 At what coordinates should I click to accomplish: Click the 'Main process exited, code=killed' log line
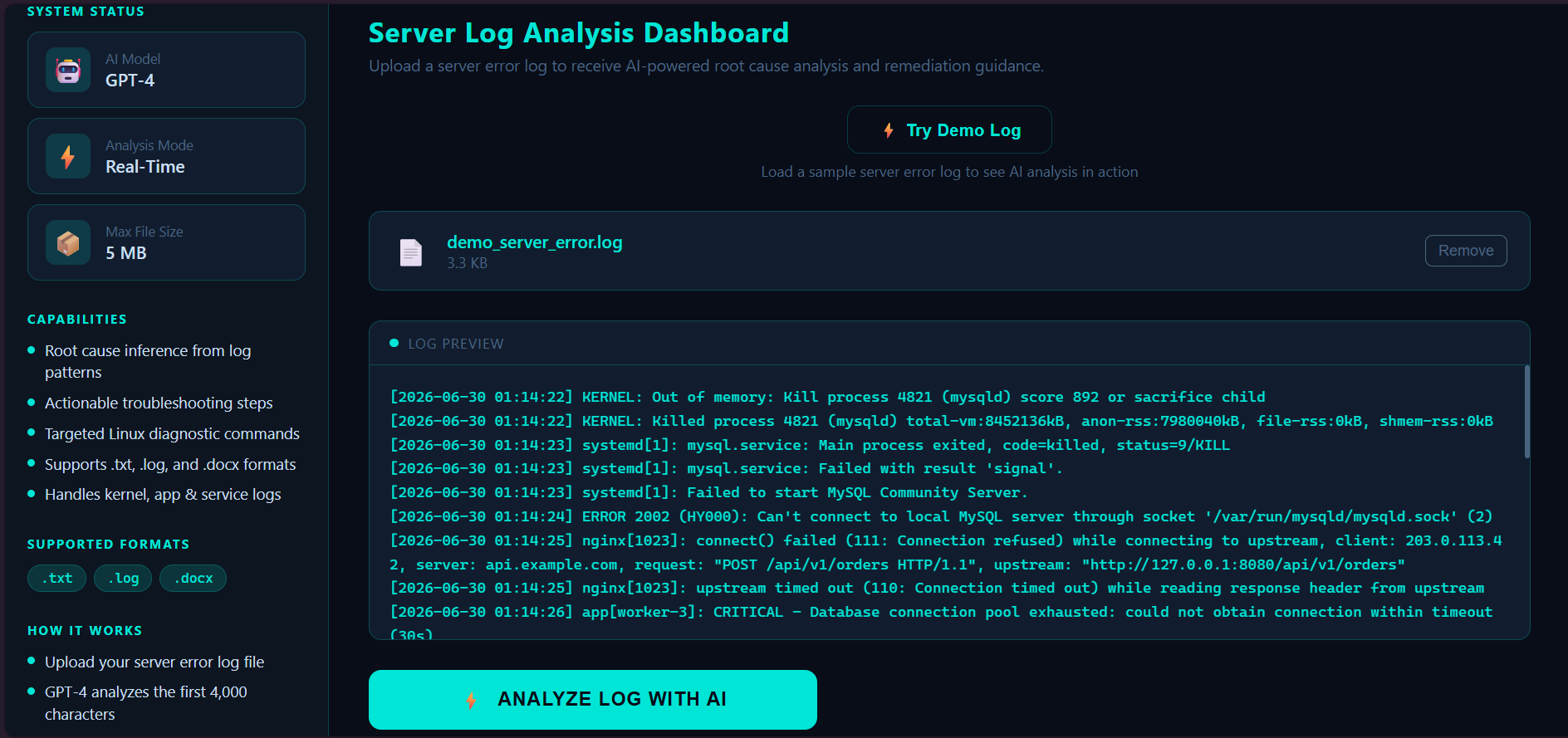[x=810, y=446]
